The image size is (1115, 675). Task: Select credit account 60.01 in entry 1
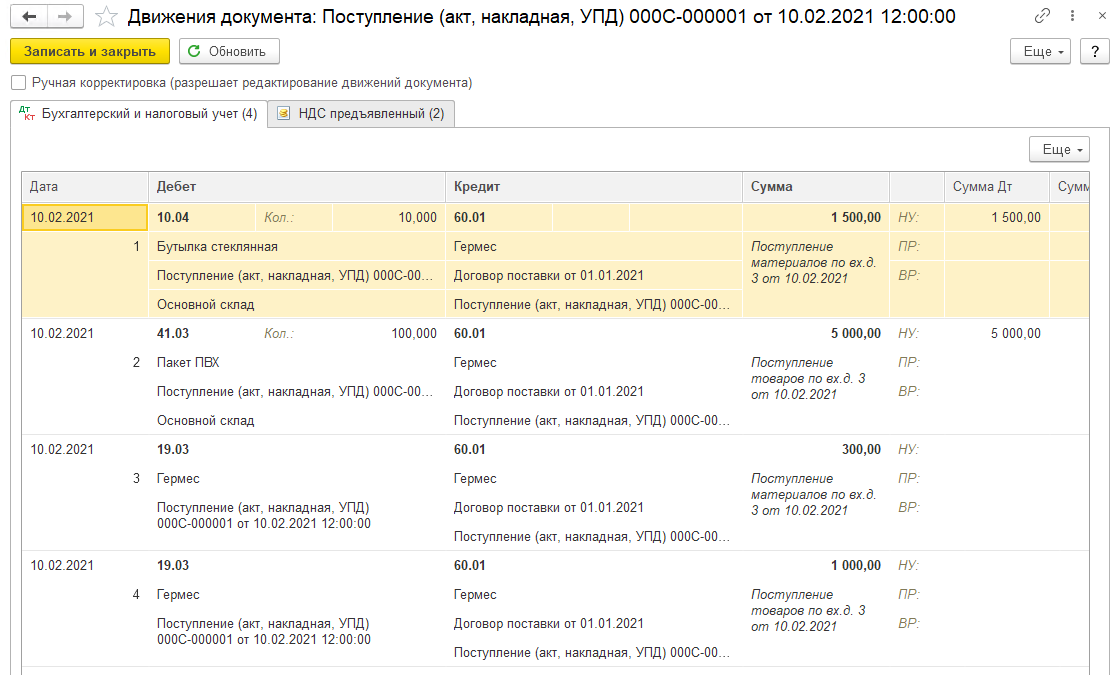498,218
